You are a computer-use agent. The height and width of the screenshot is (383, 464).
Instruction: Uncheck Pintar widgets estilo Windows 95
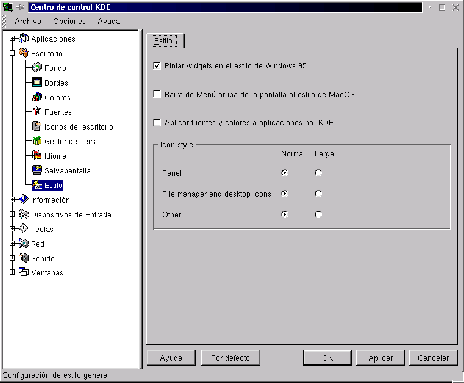(157, 66)
